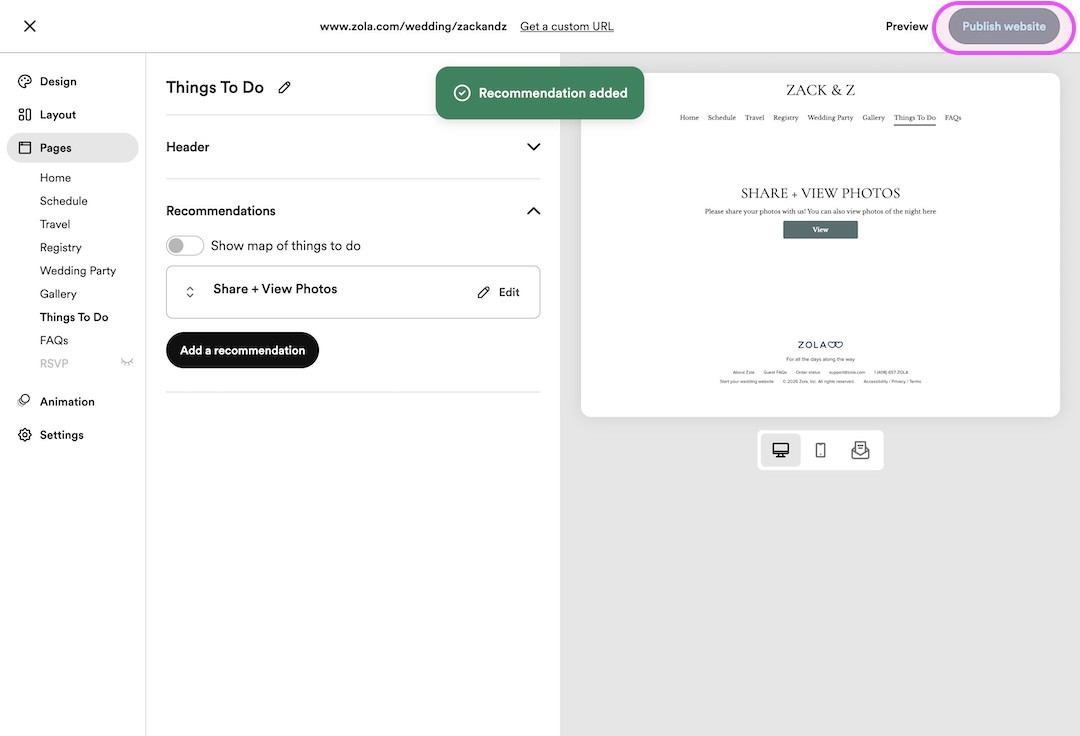This screenshot has width=1080, height=736.
Task: Click the ZACK & Z title in preview
Action: point(820,90)
